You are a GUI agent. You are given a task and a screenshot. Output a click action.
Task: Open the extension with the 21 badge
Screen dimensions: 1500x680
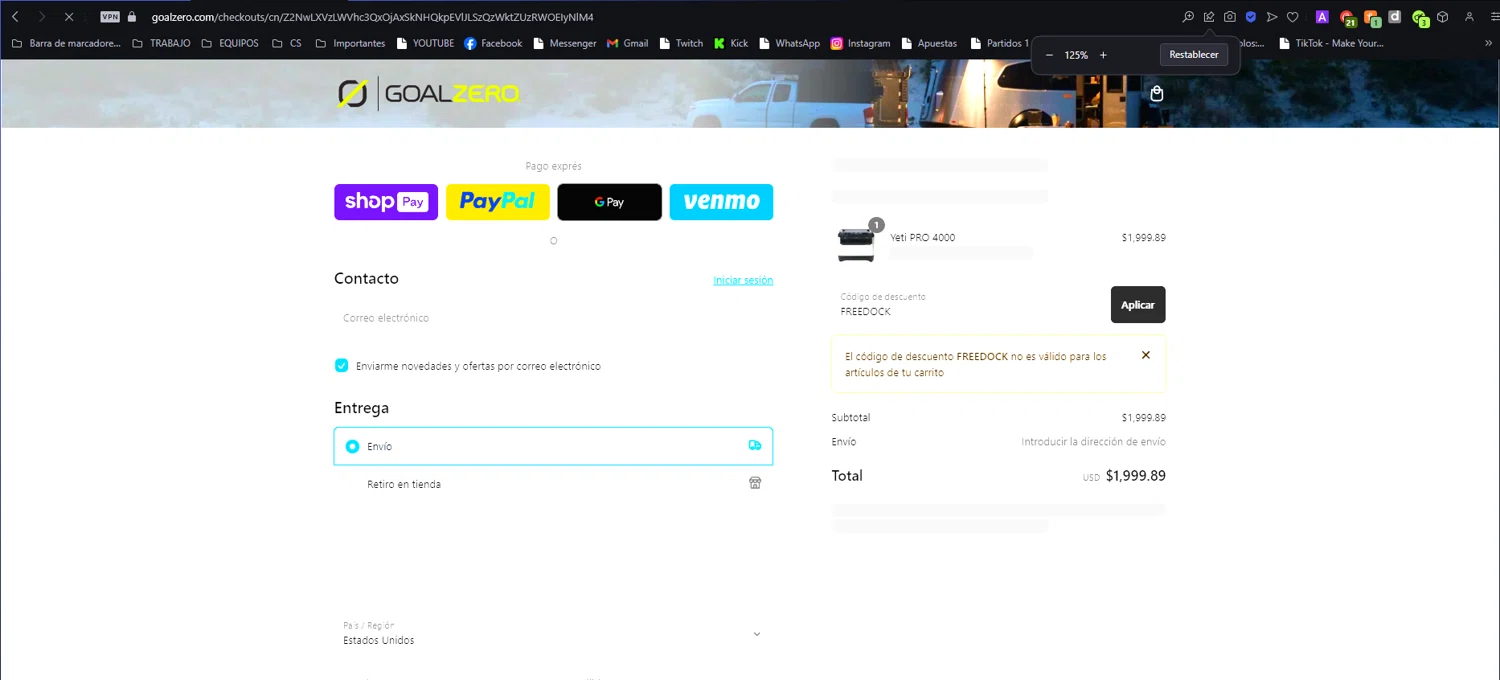[1347, 18]
